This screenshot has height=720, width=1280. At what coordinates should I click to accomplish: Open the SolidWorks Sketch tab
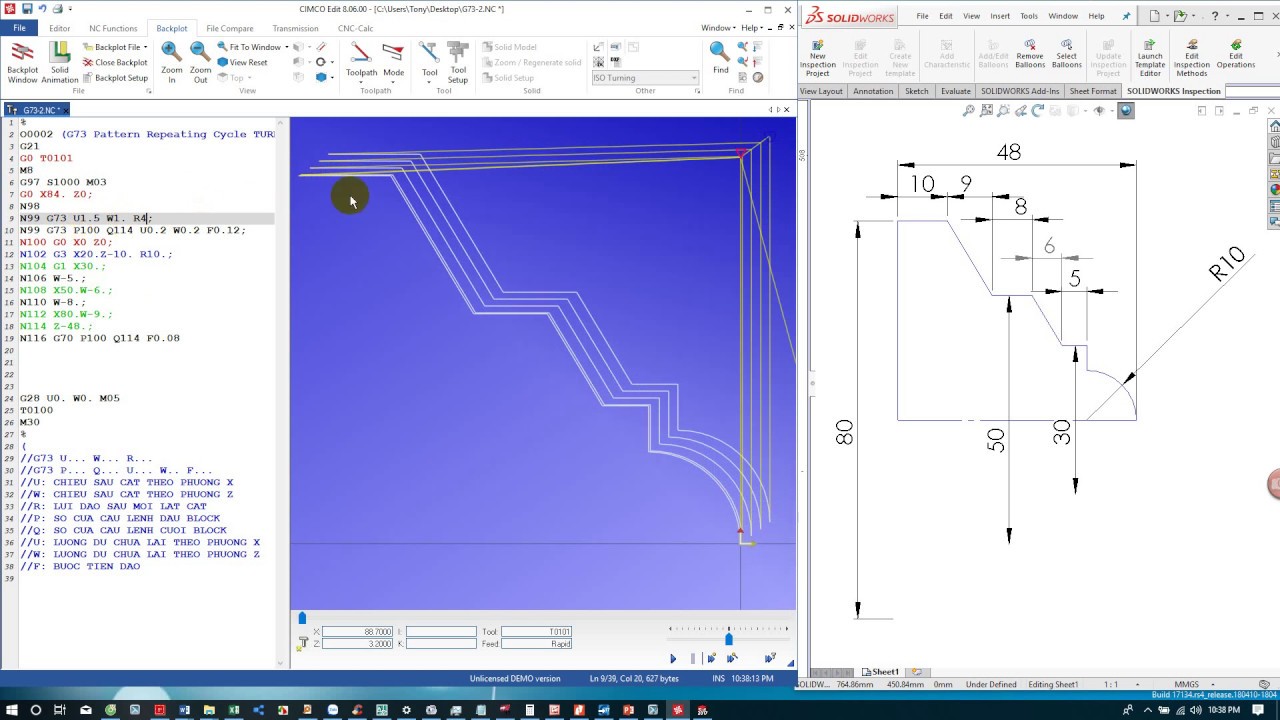[916, 91]
